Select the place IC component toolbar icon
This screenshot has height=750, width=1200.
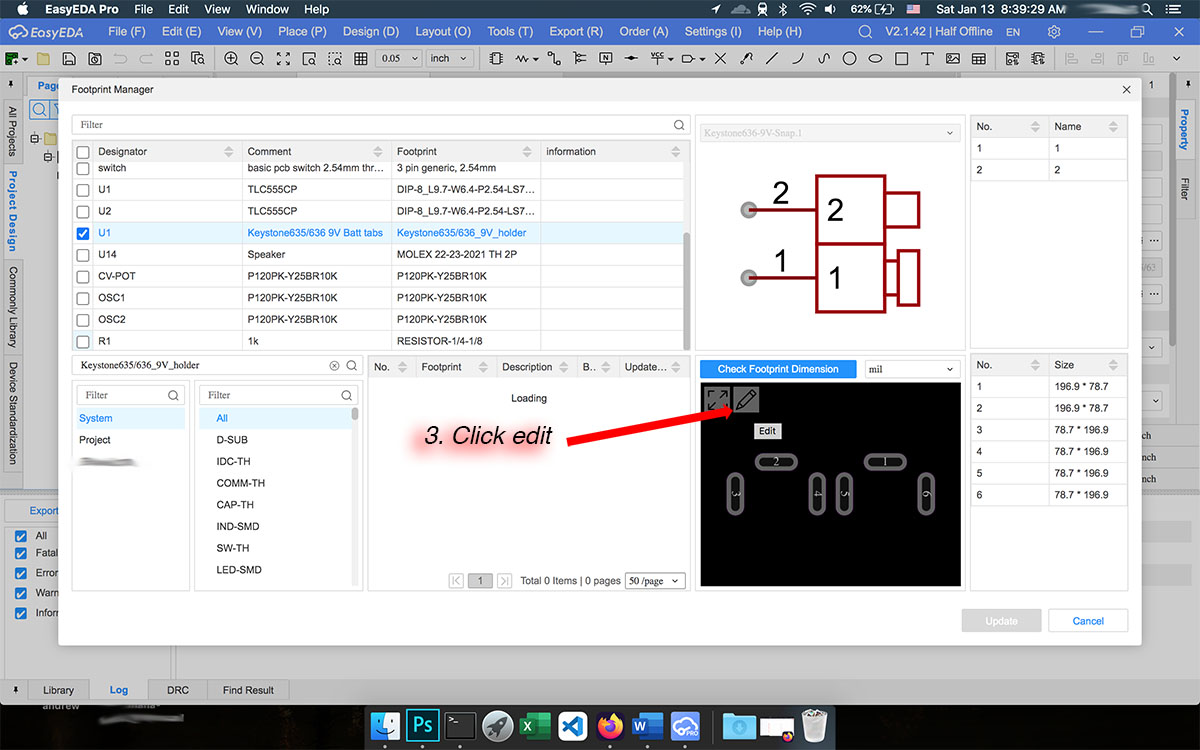click(496, 59)
